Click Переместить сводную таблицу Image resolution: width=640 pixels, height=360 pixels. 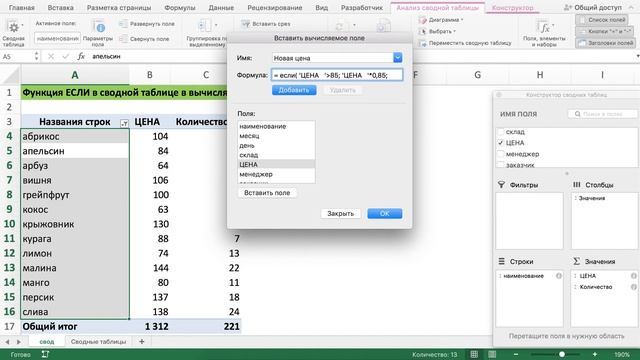[465, 43]
